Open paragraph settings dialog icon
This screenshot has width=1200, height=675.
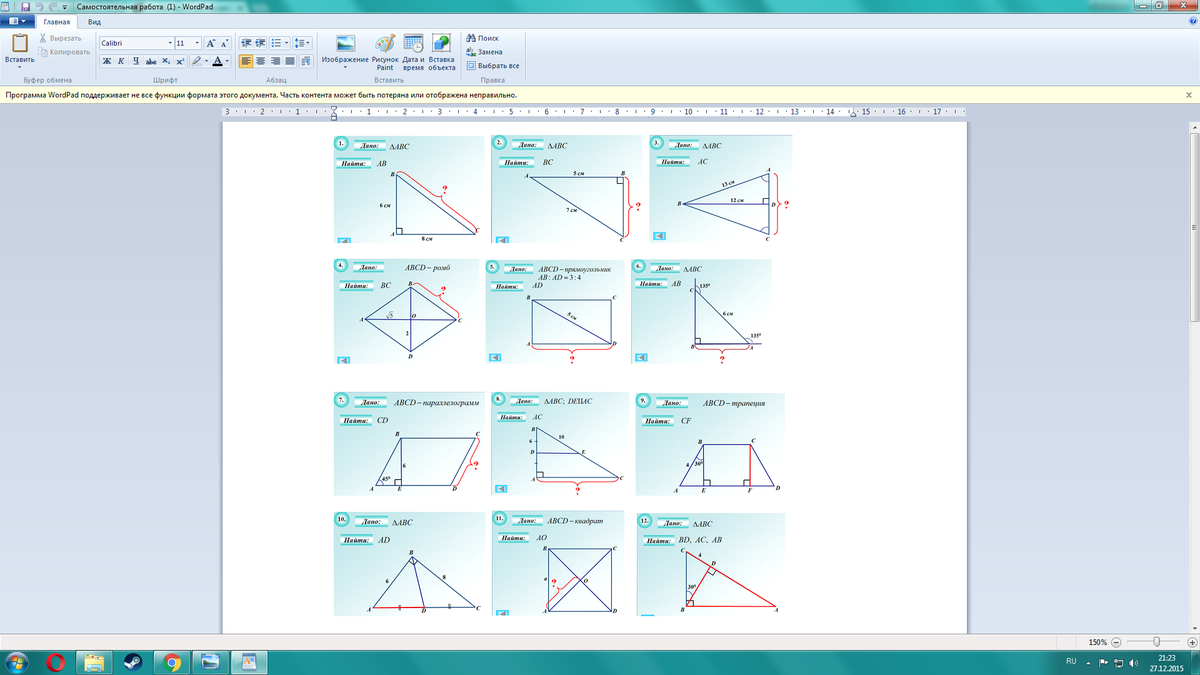305,61
